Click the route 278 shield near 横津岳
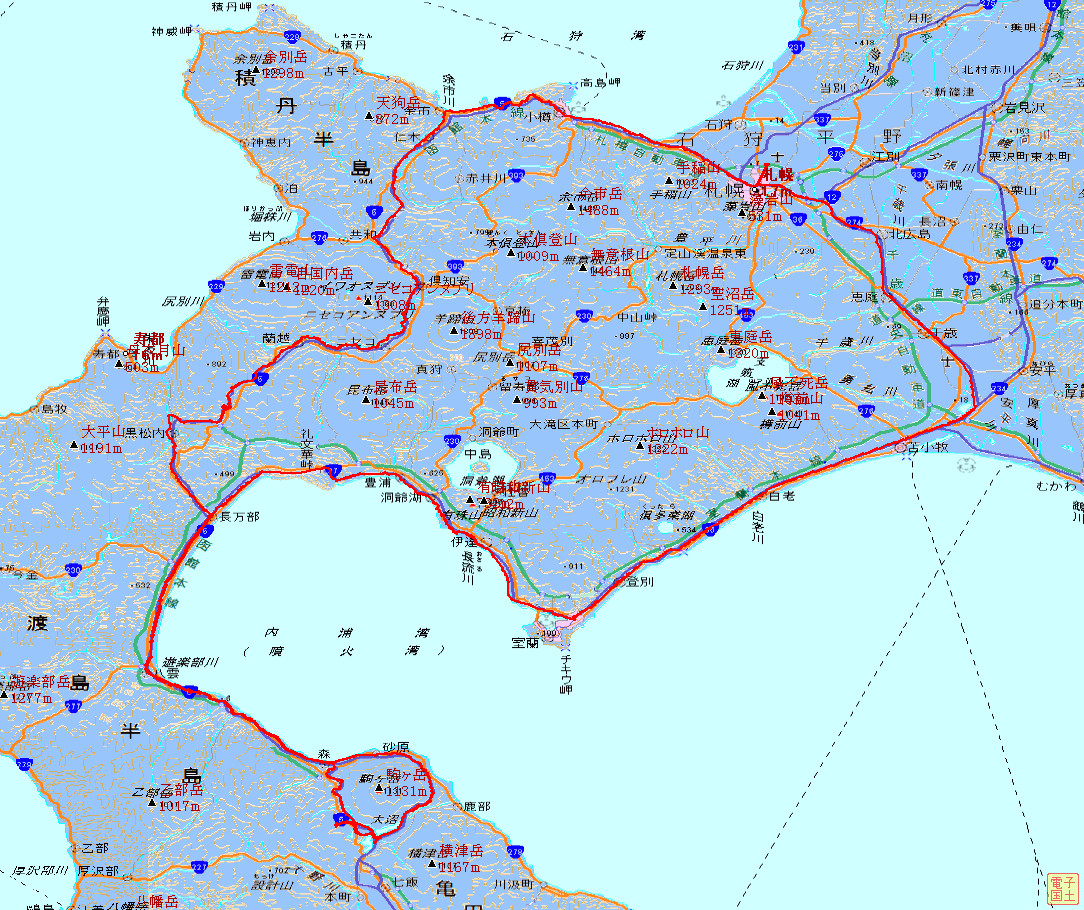This screenshot has height=910, width=1084. click(x=514, y=852)
